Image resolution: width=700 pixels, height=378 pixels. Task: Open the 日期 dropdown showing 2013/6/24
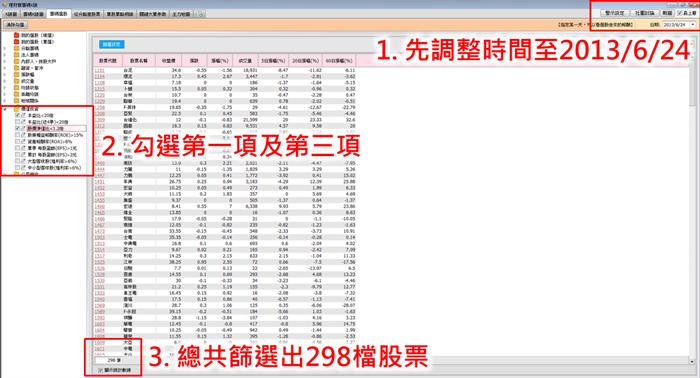(x=693, y=25)
